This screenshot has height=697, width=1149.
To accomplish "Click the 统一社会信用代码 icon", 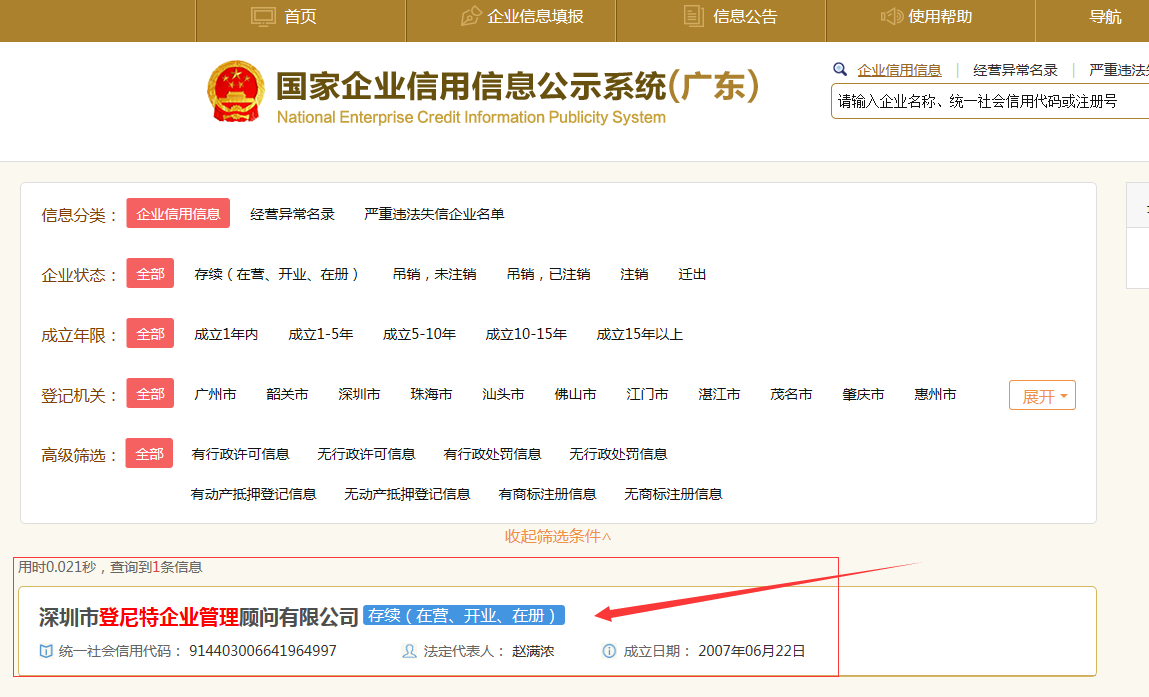I will click(46, 651).
